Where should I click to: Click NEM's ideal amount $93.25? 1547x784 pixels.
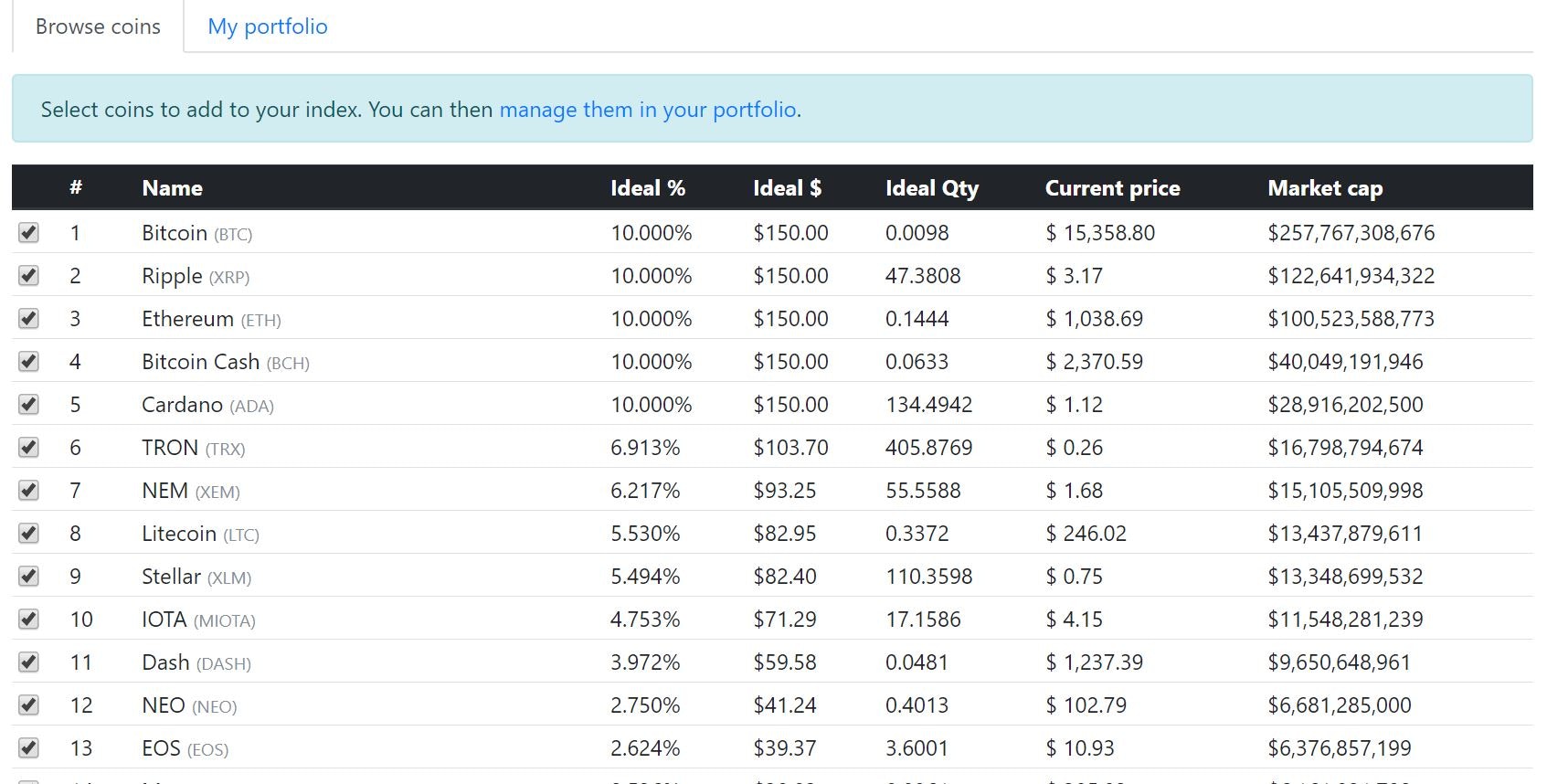tap(785, 491)
